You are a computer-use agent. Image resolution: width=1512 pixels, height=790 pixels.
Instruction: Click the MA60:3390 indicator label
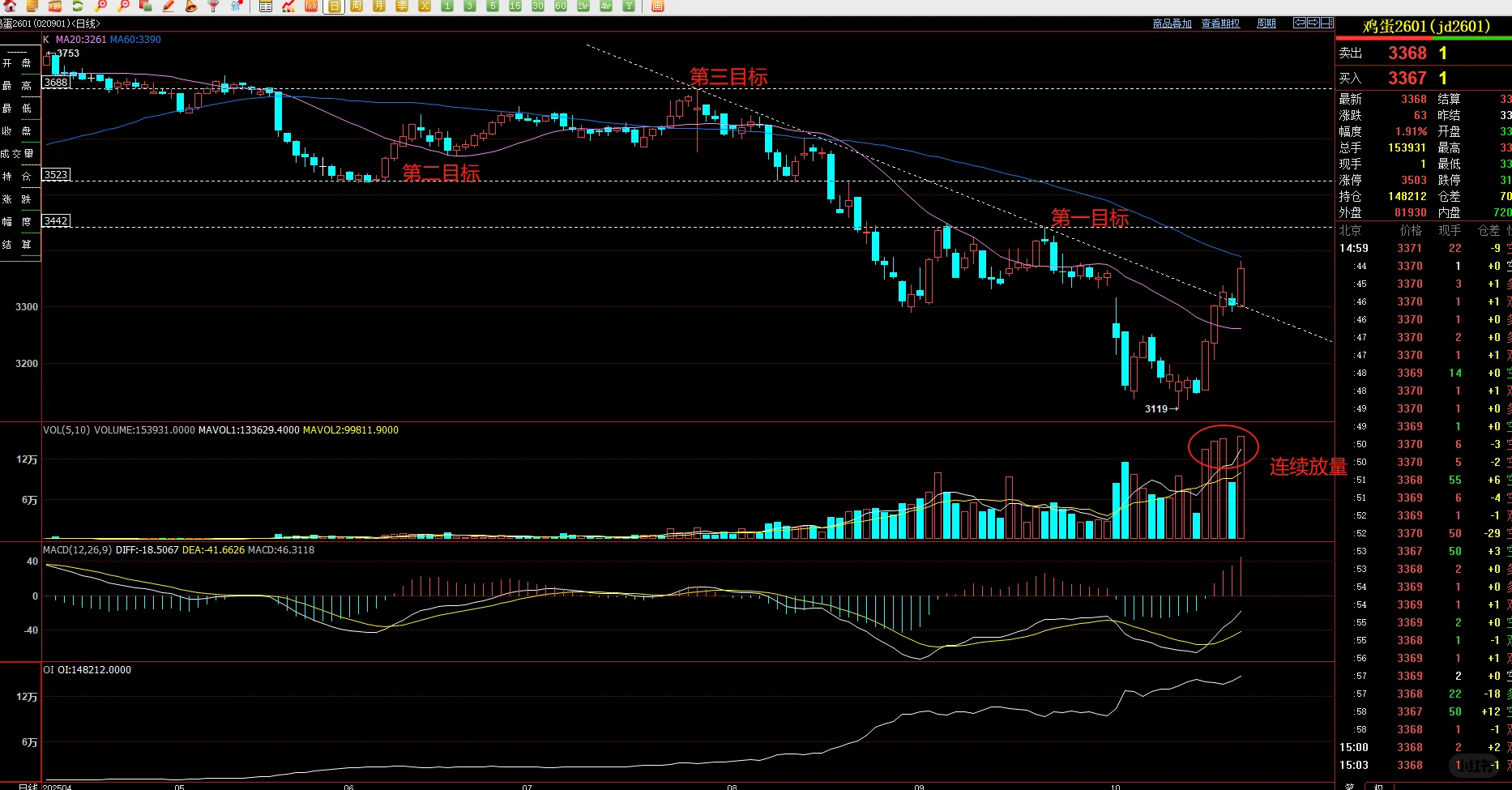[x=135, y=40]
